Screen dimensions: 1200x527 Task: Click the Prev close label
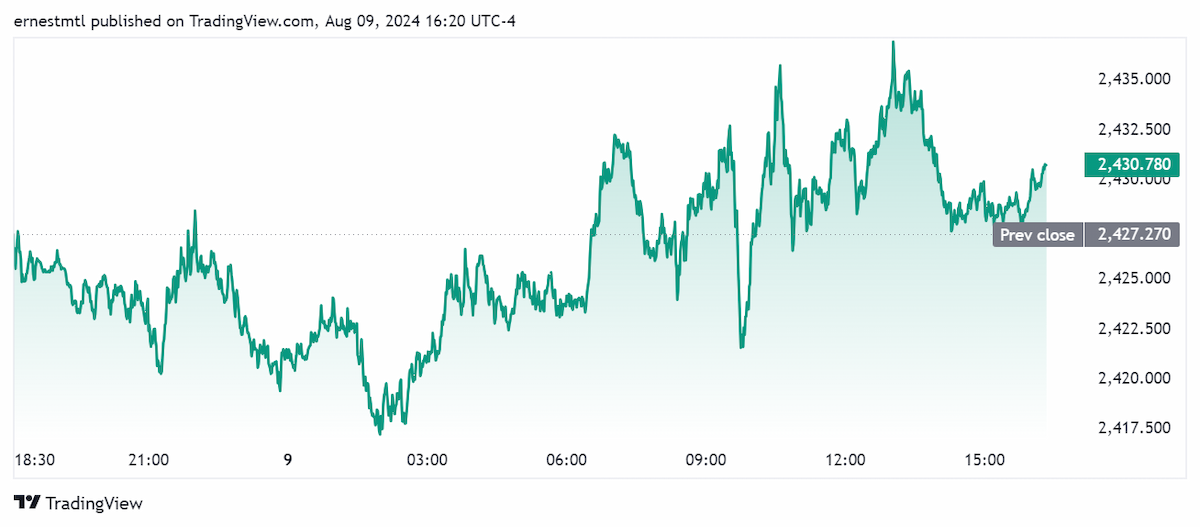[x=1038, y=235]
